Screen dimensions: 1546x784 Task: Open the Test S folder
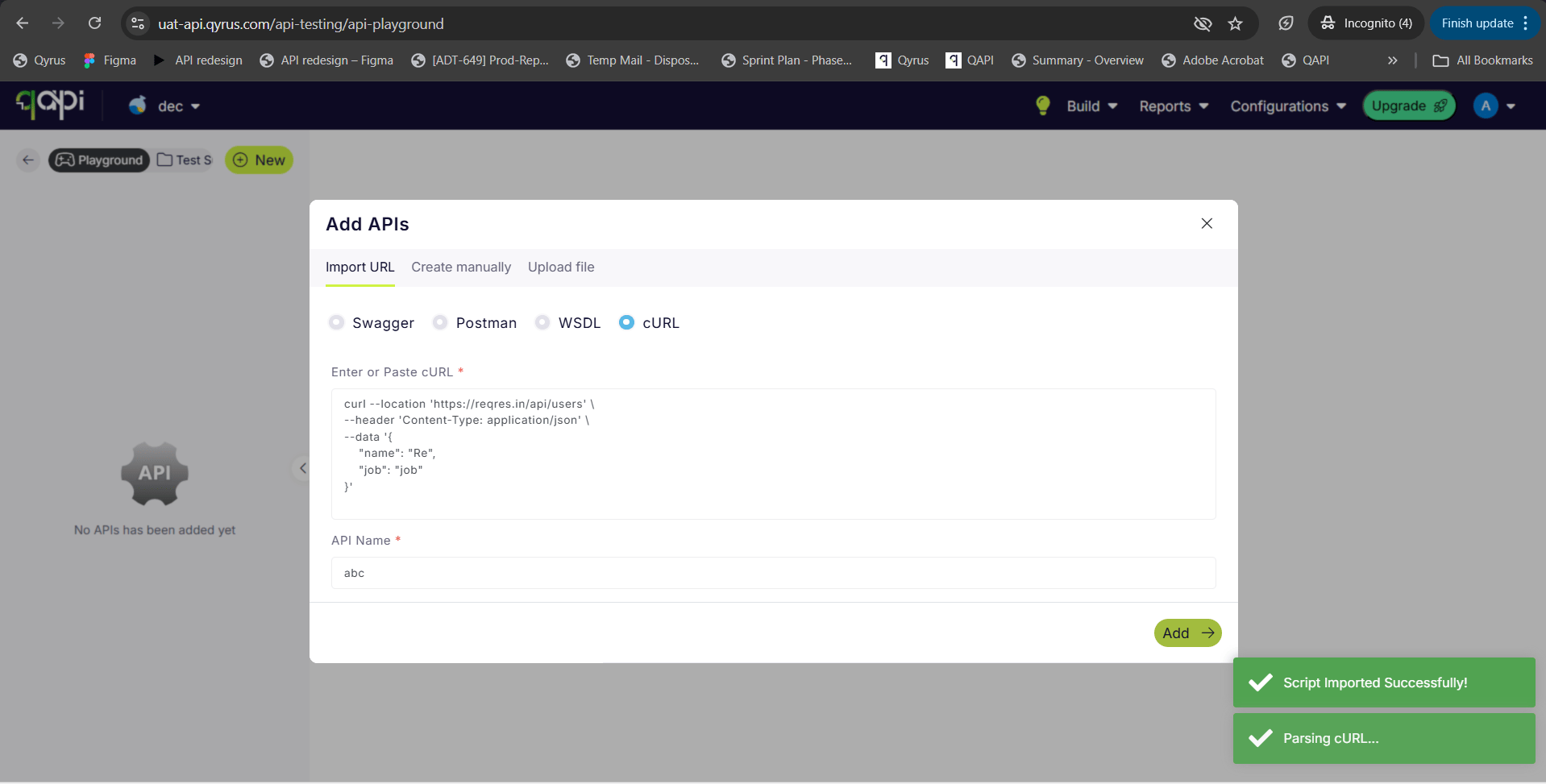[184, 160]
